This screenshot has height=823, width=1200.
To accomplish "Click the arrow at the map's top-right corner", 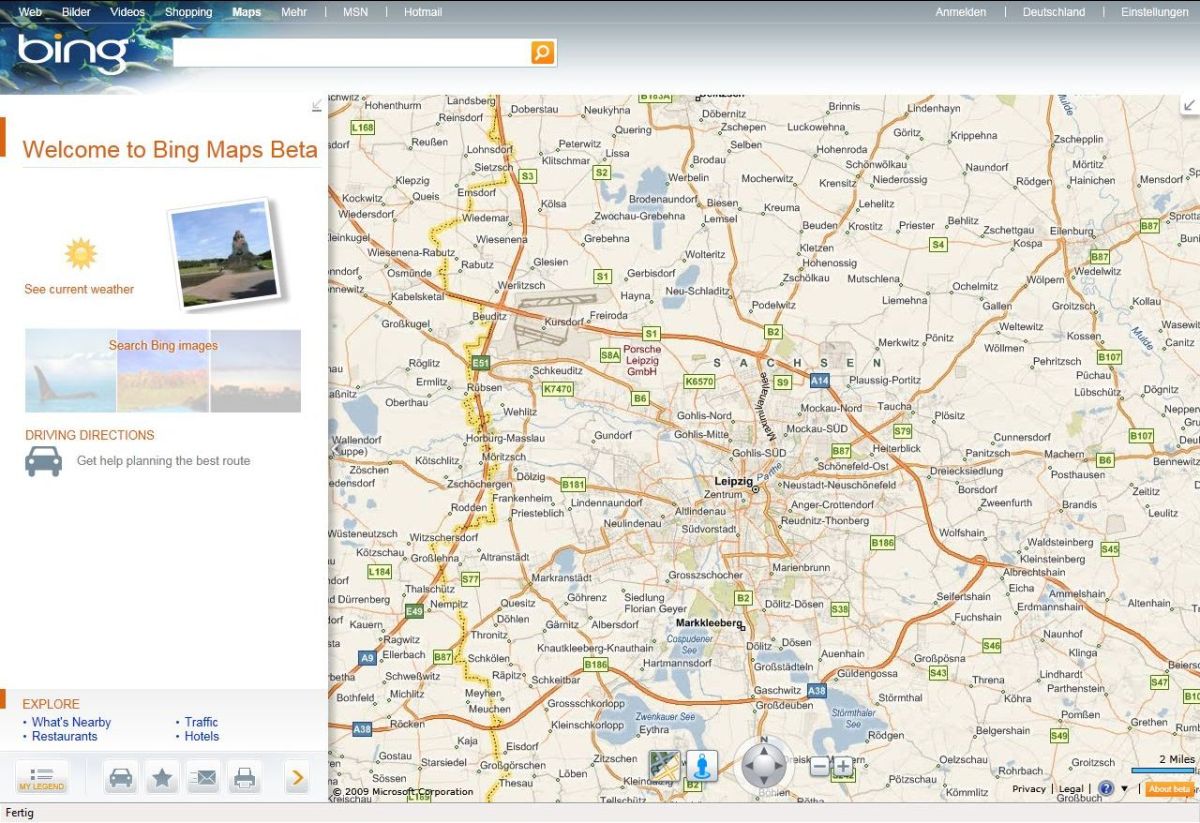I will click(1189, 105).
